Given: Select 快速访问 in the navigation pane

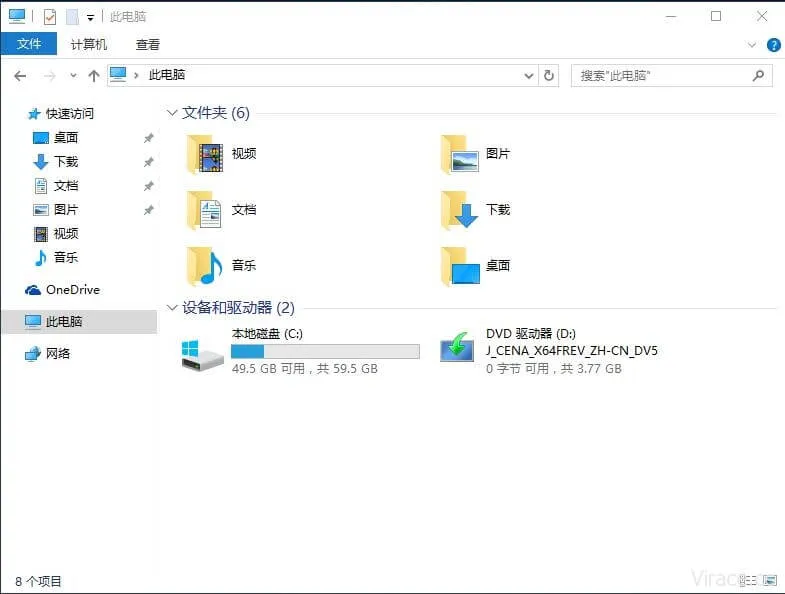Looking at the screenshot, I should 69,114.
